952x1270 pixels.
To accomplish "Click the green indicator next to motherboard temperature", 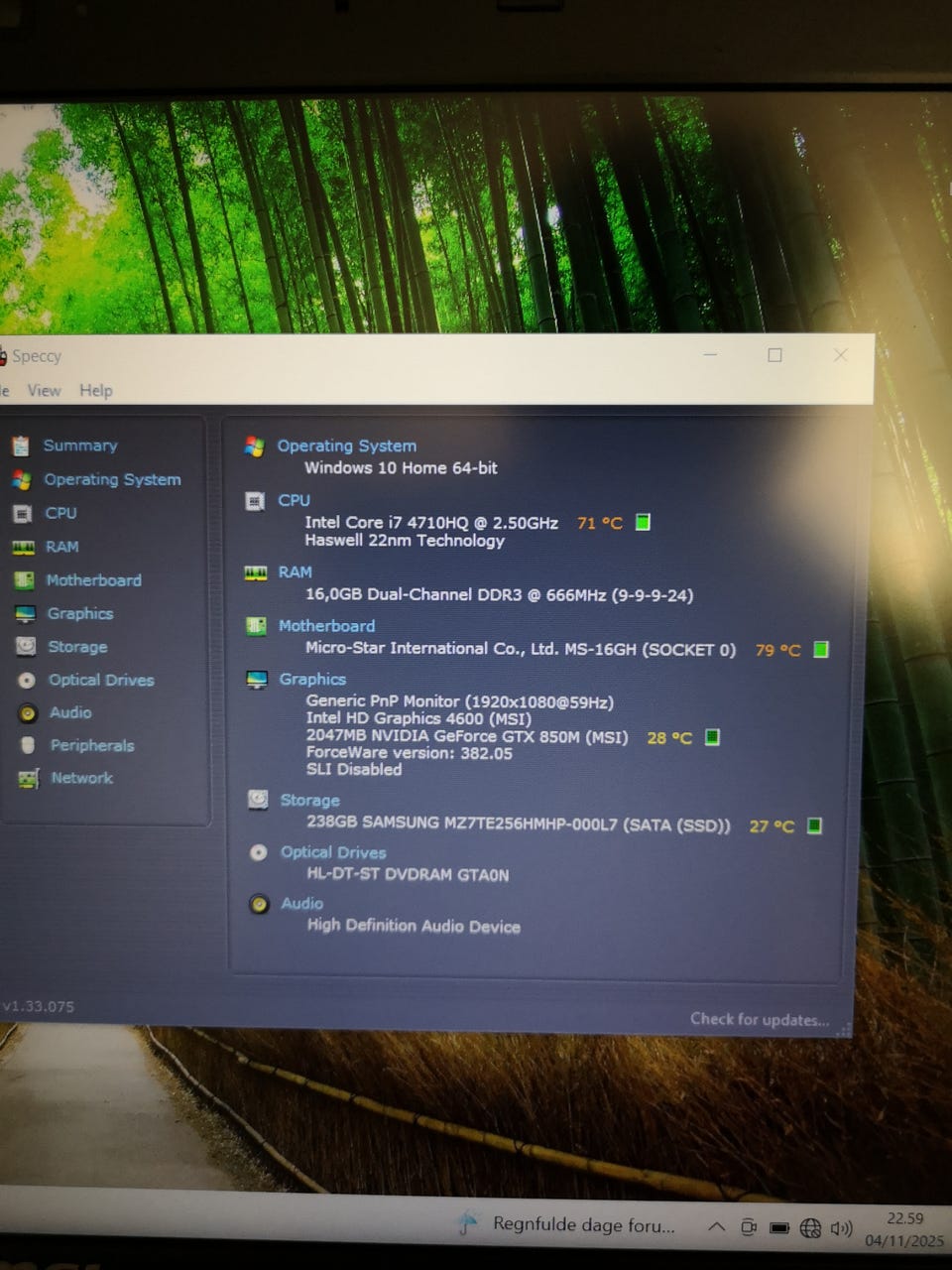I will click(x=821, y=649).
